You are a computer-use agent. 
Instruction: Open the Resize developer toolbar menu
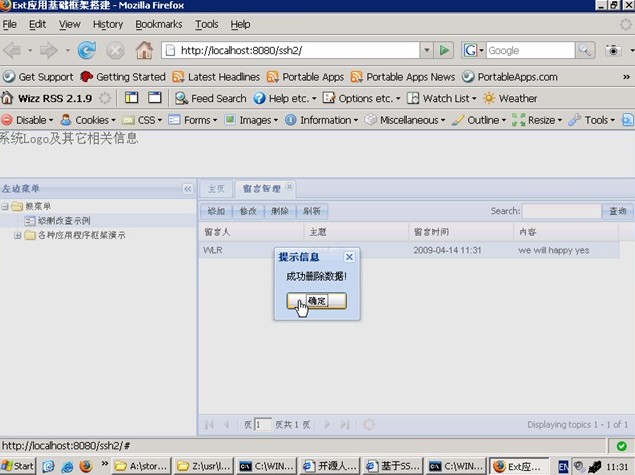tap(537, 120)
